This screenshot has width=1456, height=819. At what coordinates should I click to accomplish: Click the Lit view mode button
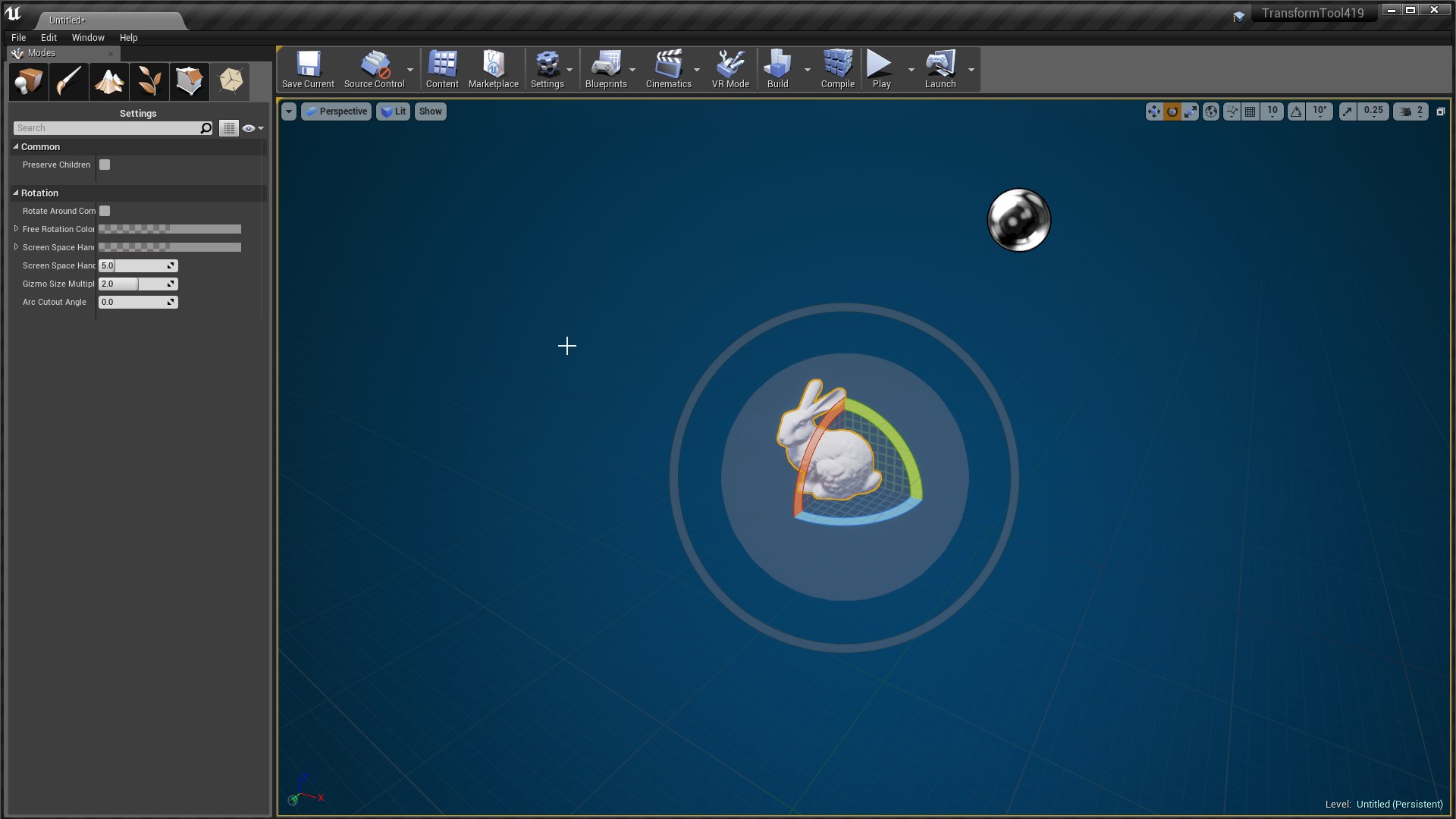coord(394,111)
